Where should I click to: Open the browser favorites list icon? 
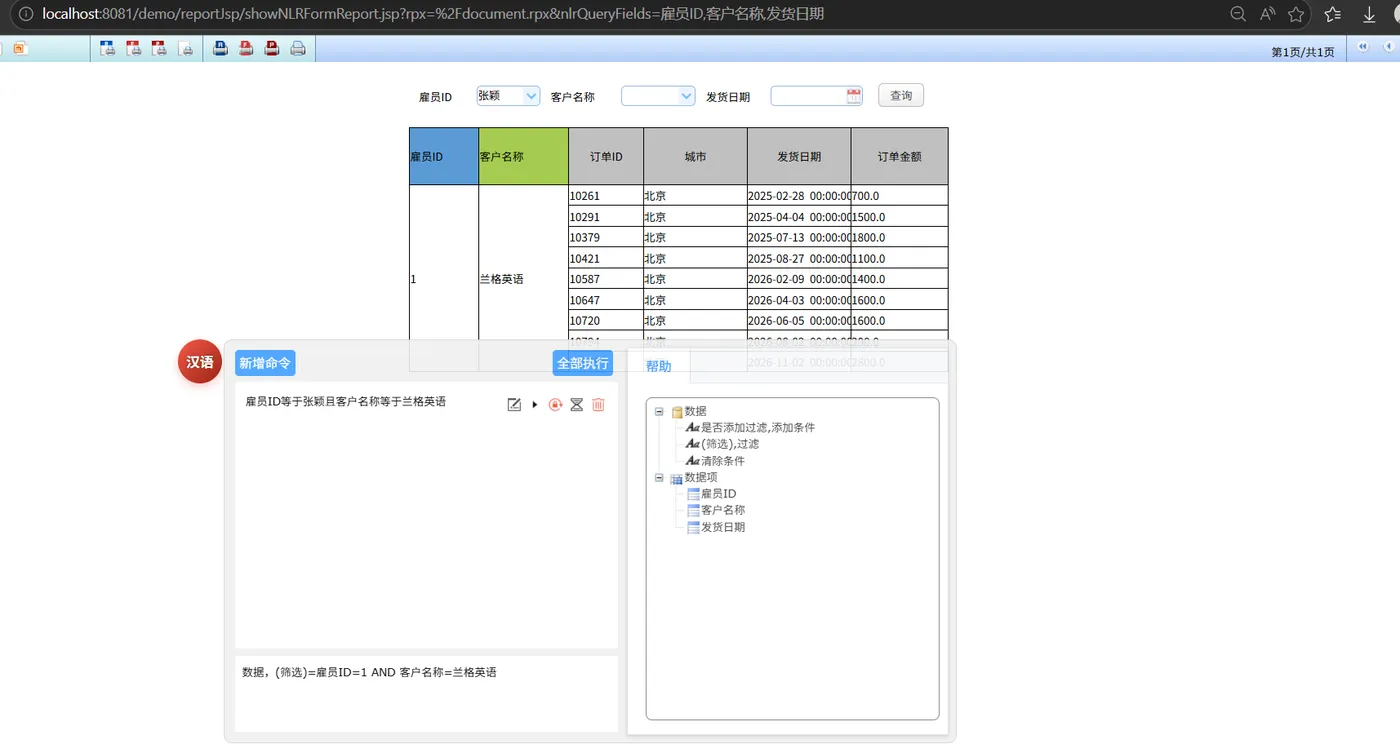(x=1333, y=14)
